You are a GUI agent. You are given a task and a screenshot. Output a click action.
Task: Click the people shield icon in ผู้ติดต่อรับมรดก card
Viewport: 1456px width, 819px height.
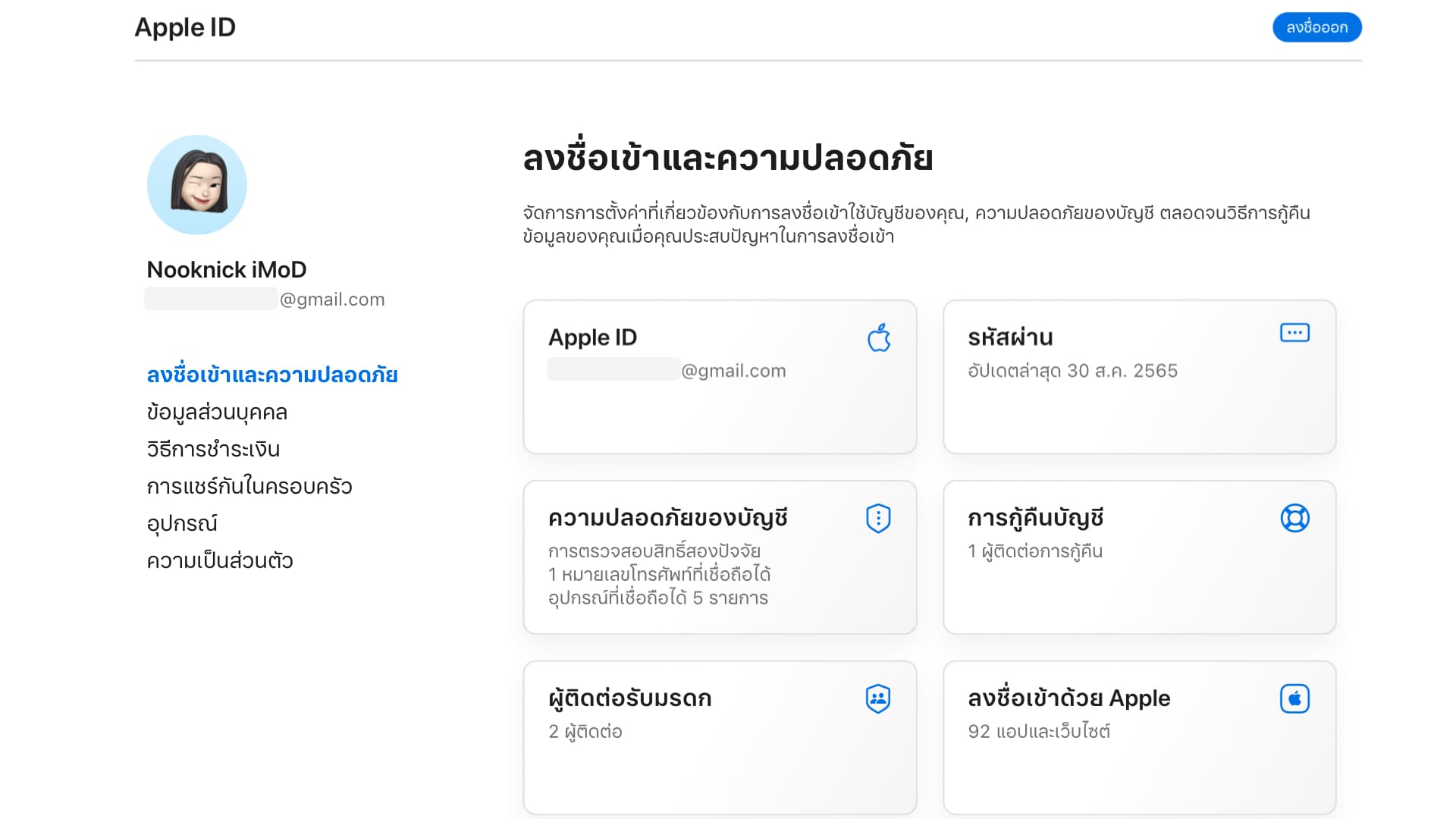[878, 698]
